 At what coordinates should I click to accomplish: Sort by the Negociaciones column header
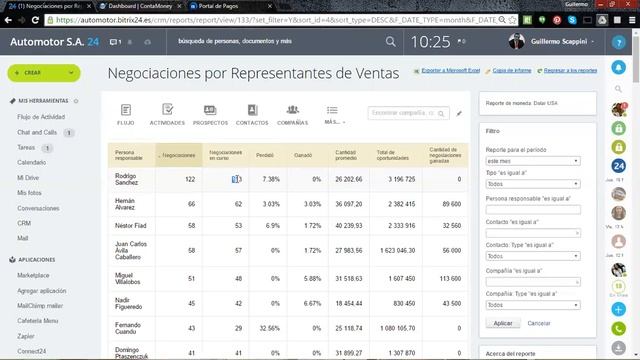coord(178,155)
